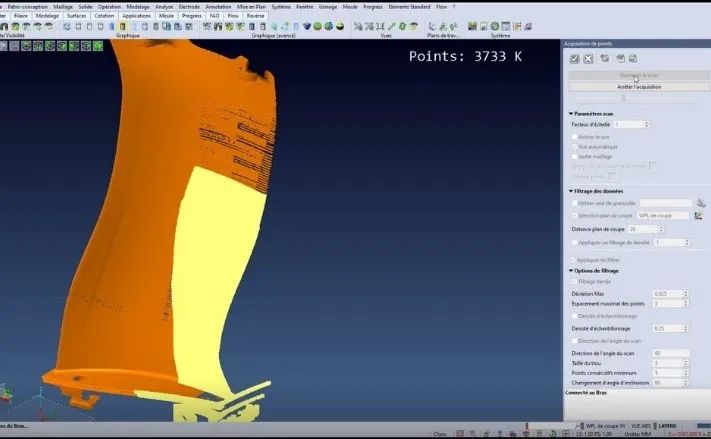
Task: Click the Distance plan de coupe value field
Action: pos(646,229)
